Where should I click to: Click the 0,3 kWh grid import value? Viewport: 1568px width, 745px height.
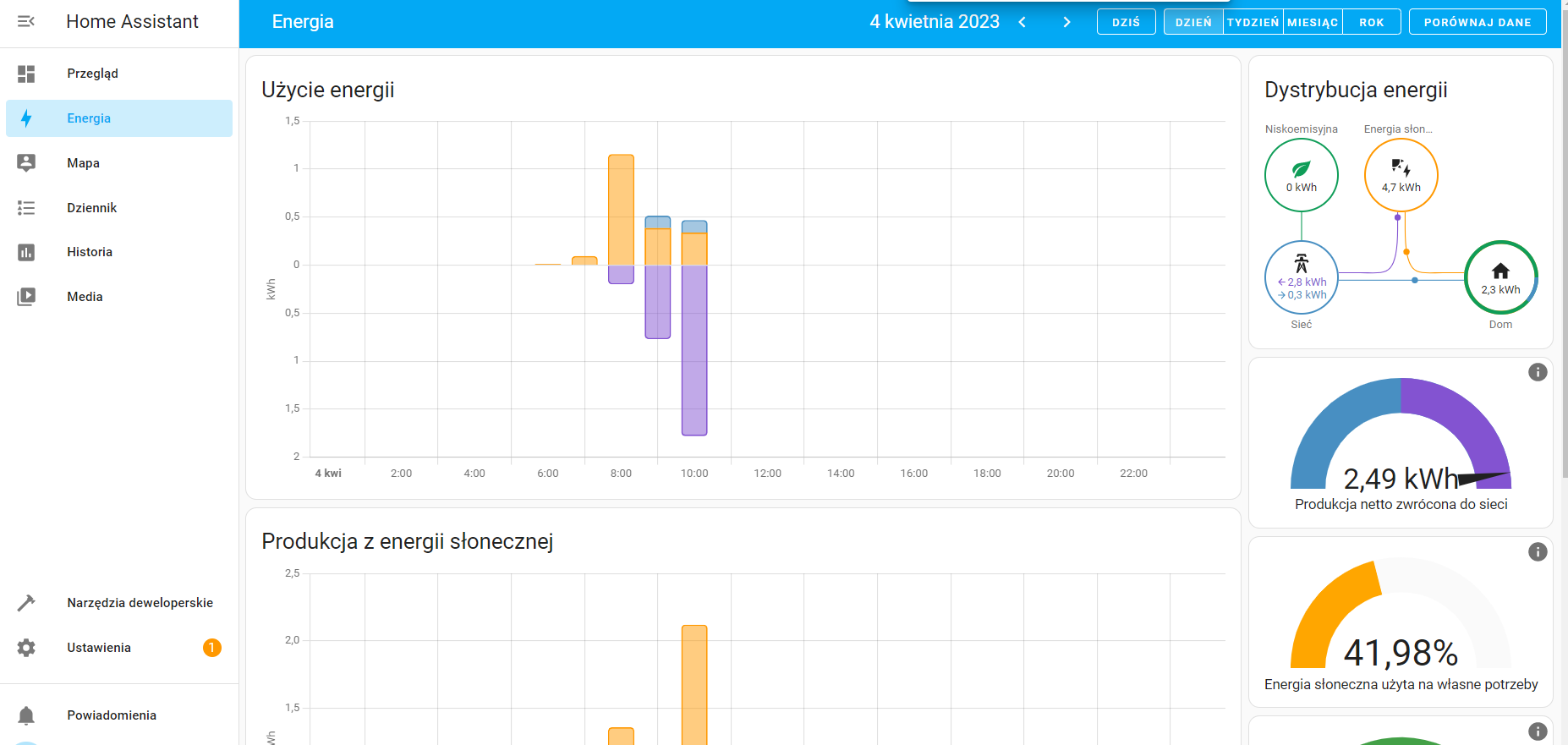point(1302,295)
